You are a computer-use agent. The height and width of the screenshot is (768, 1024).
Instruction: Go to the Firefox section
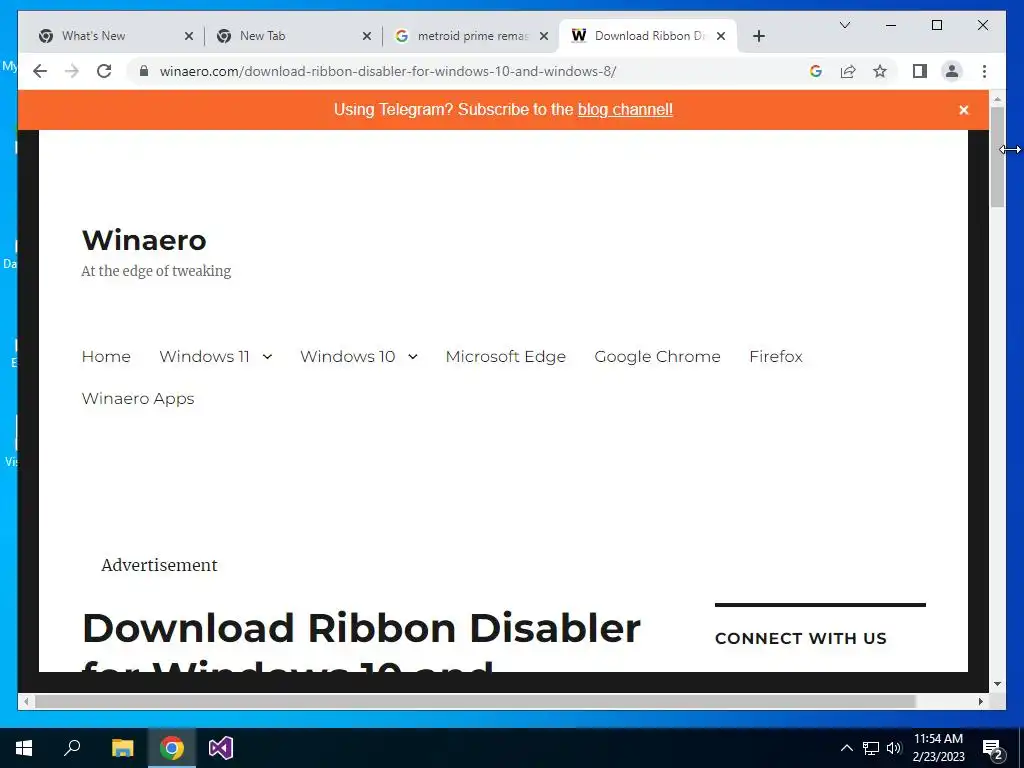coord(776,357)
